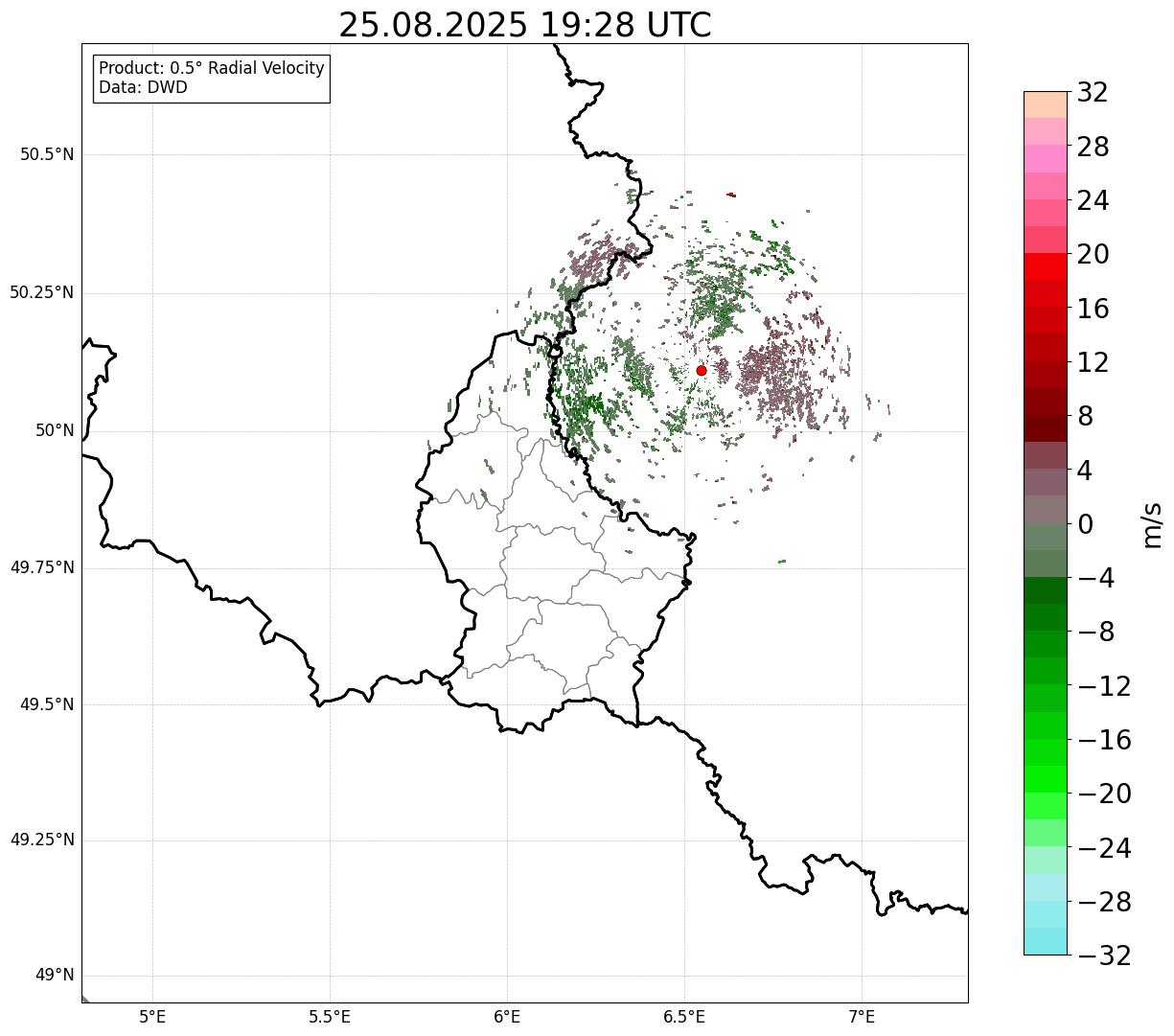Click the colorbar tick label 28
The height and width of the screenshot is (1036, 1174).
click(x=1093, y=147)
